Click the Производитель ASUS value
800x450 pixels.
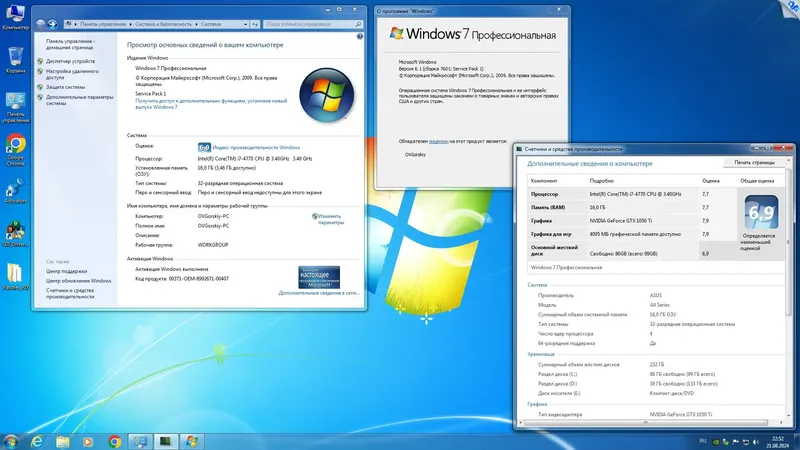(x=656, y=295)
